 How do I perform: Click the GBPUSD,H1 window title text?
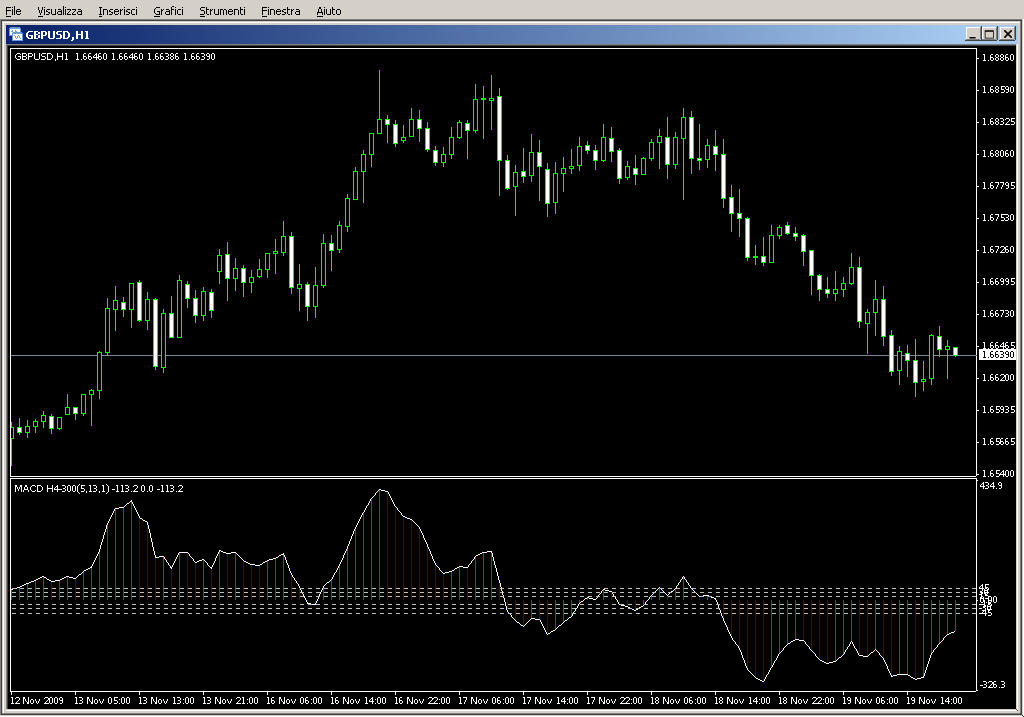[57, 35]
